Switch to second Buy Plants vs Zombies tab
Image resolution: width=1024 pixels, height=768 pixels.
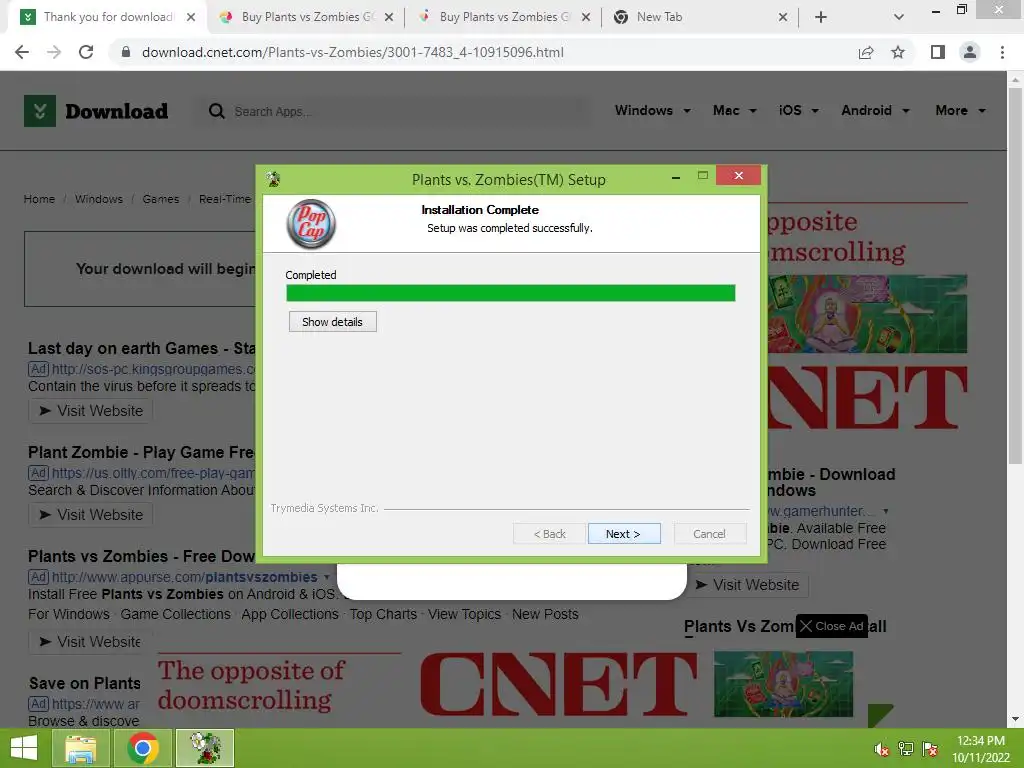(x=305, y=17)
